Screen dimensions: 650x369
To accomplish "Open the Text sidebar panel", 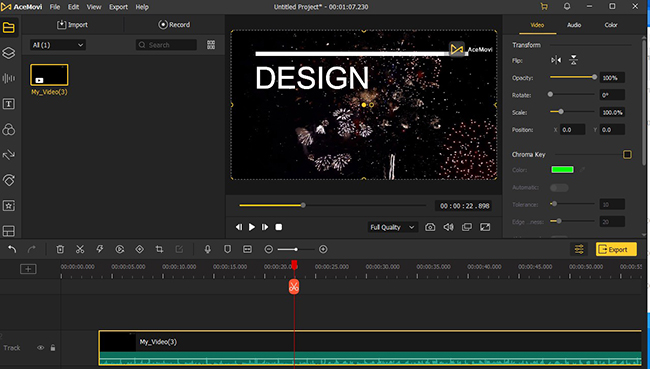I will [x=9, y=104].
